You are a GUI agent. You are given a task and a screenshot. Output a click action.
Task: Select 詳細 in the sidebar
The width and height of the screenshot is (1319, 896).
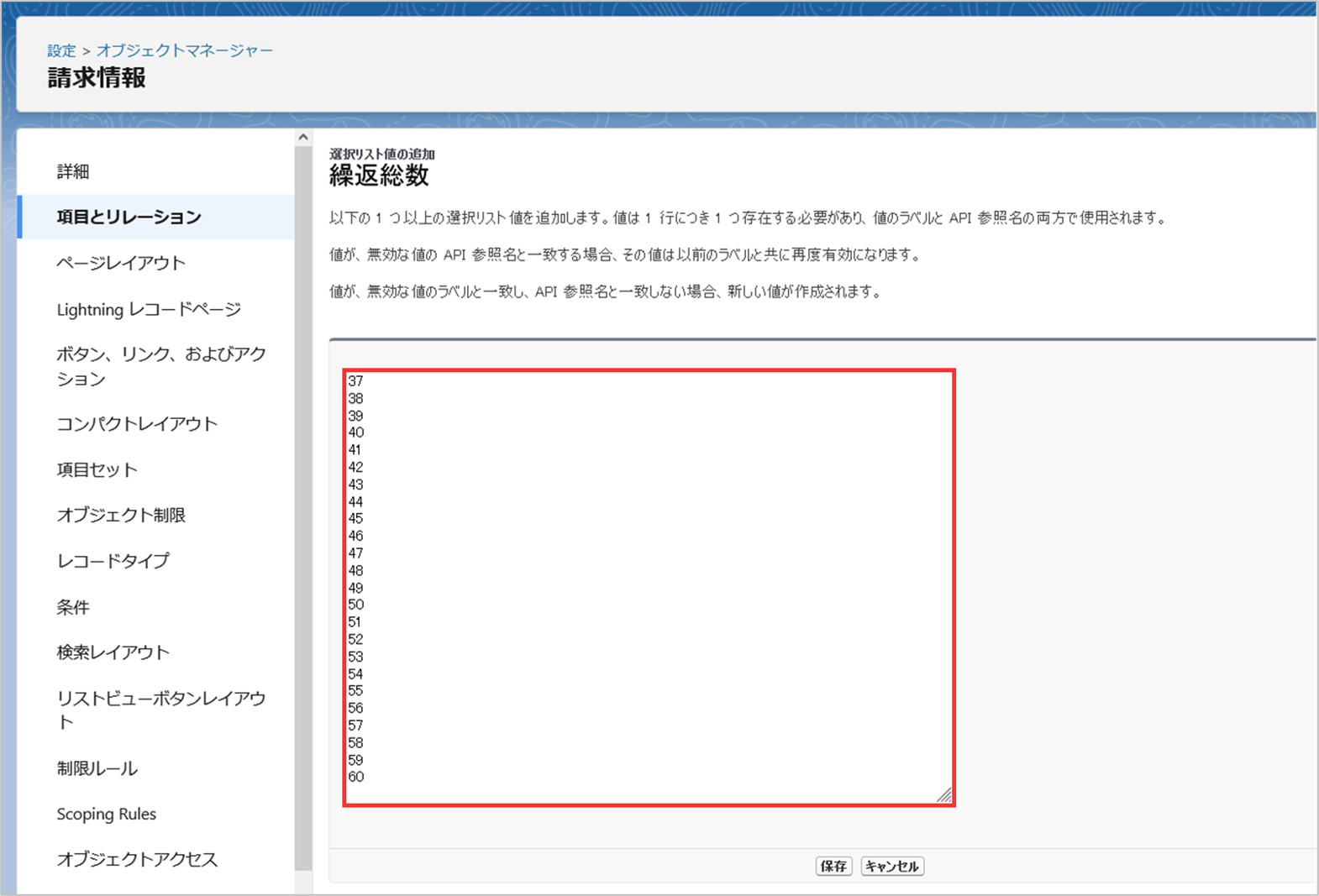click(x=73, y=172)
